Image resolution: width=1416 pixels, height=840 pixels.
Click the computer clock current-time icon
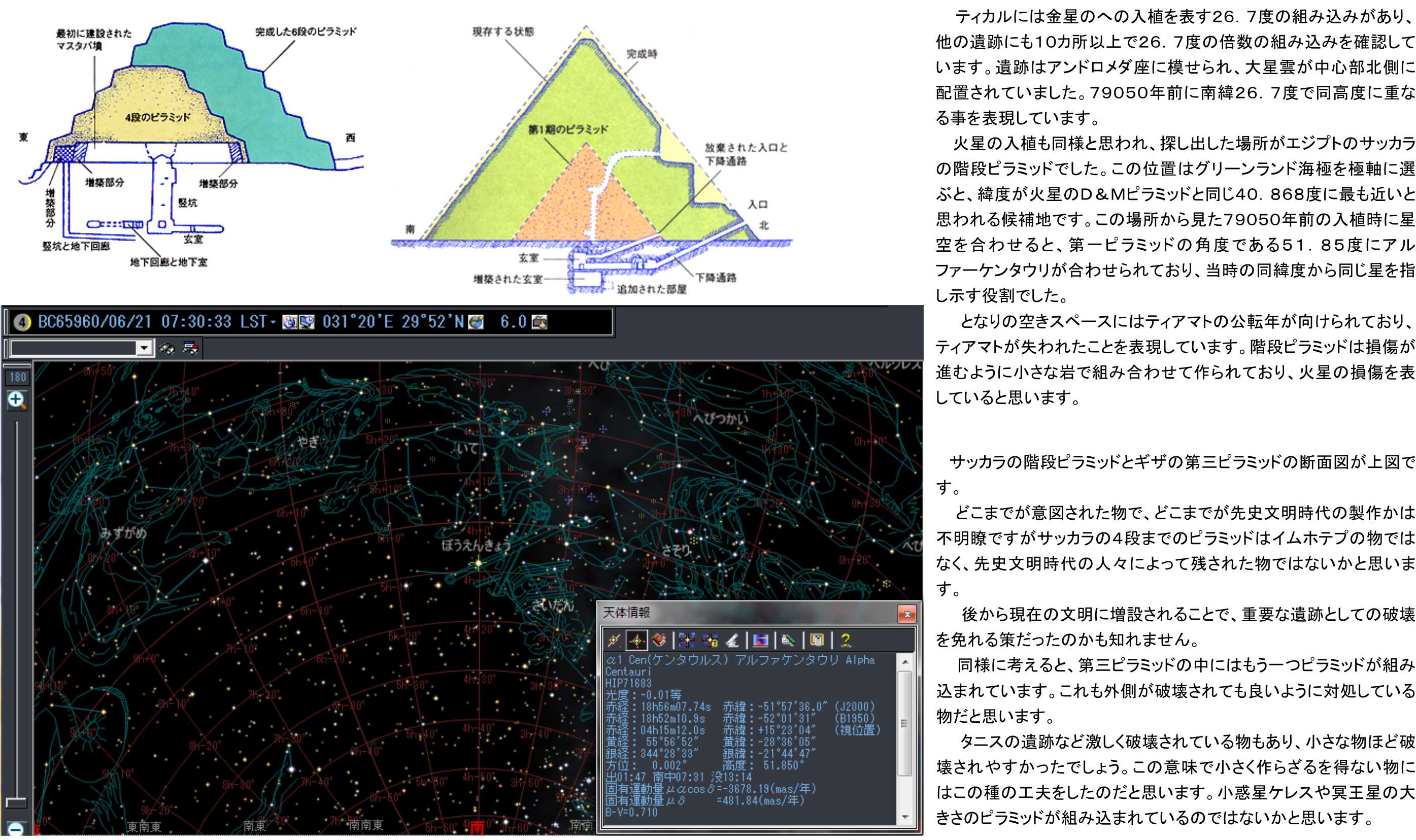307,323
